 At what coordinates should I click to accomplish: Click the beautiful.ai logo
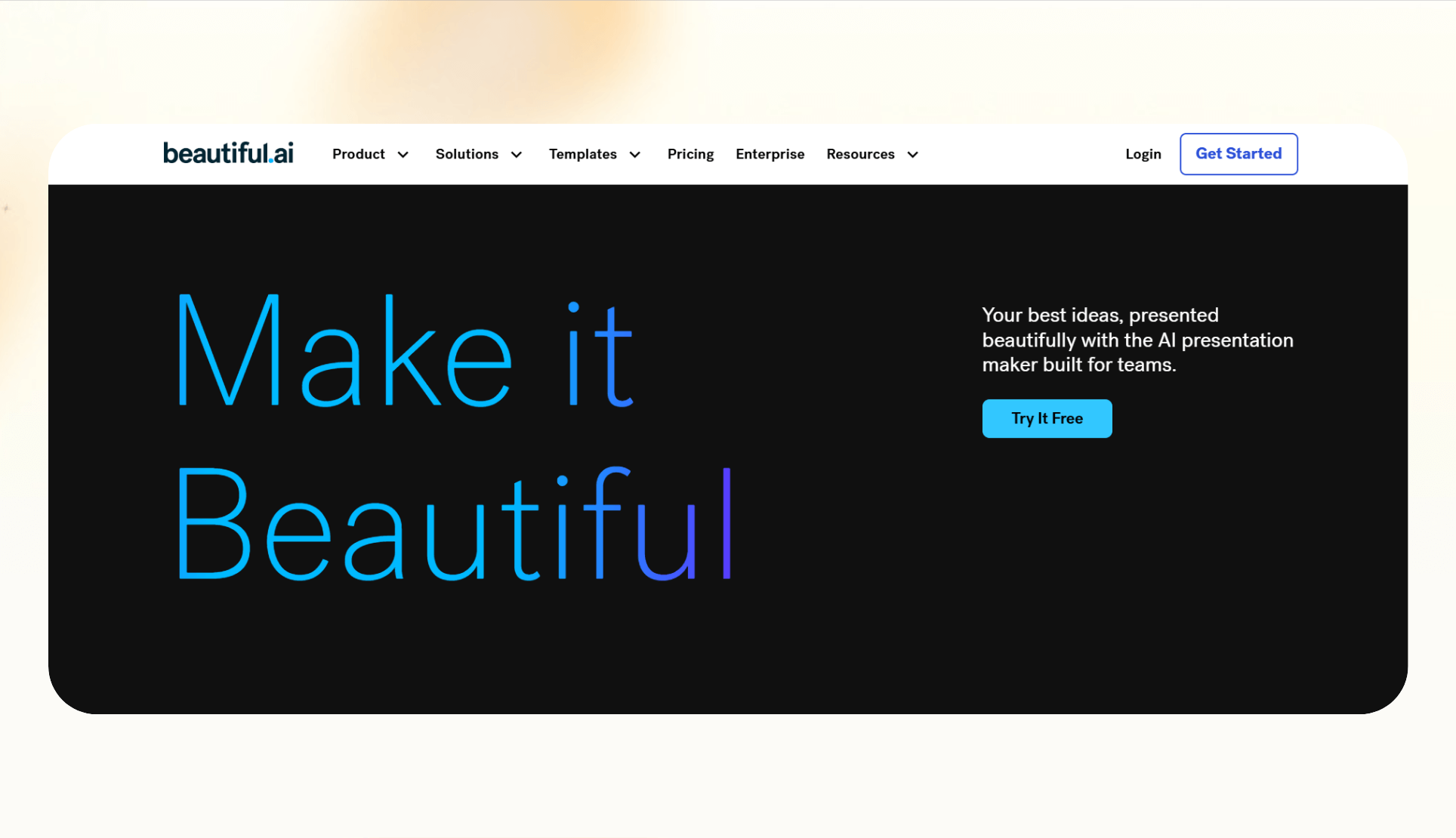(227, 153)
